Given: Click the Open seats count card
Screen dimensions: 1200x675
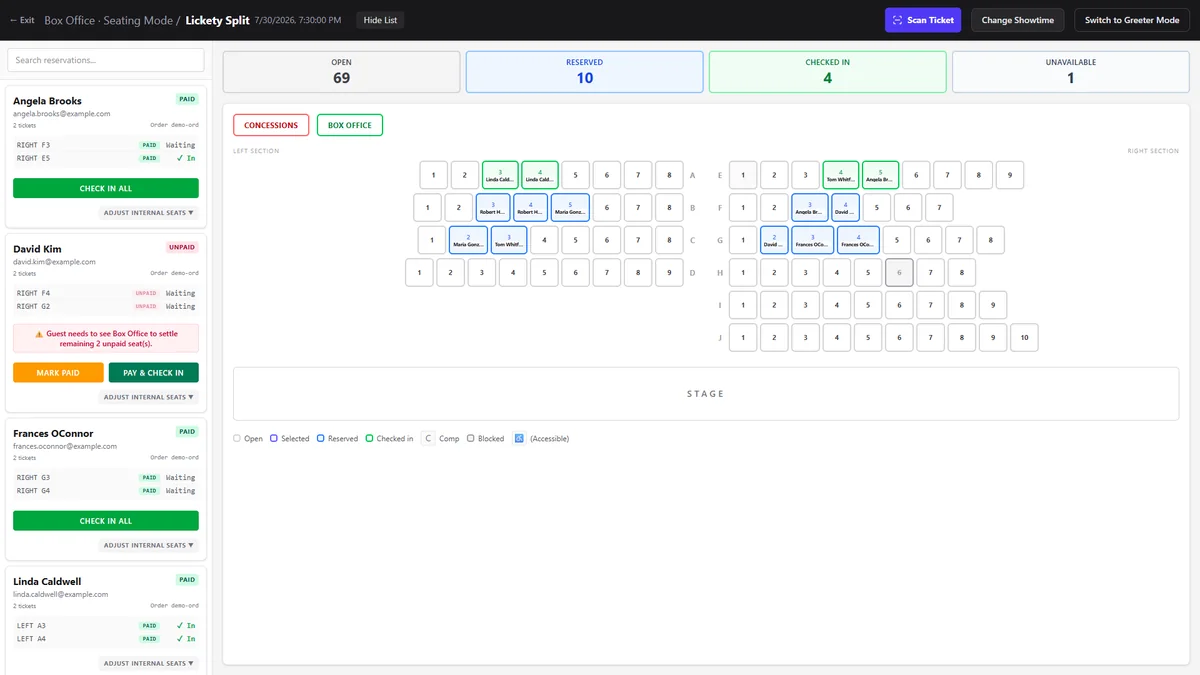Looking at the screenshot, I should [342, 72].
